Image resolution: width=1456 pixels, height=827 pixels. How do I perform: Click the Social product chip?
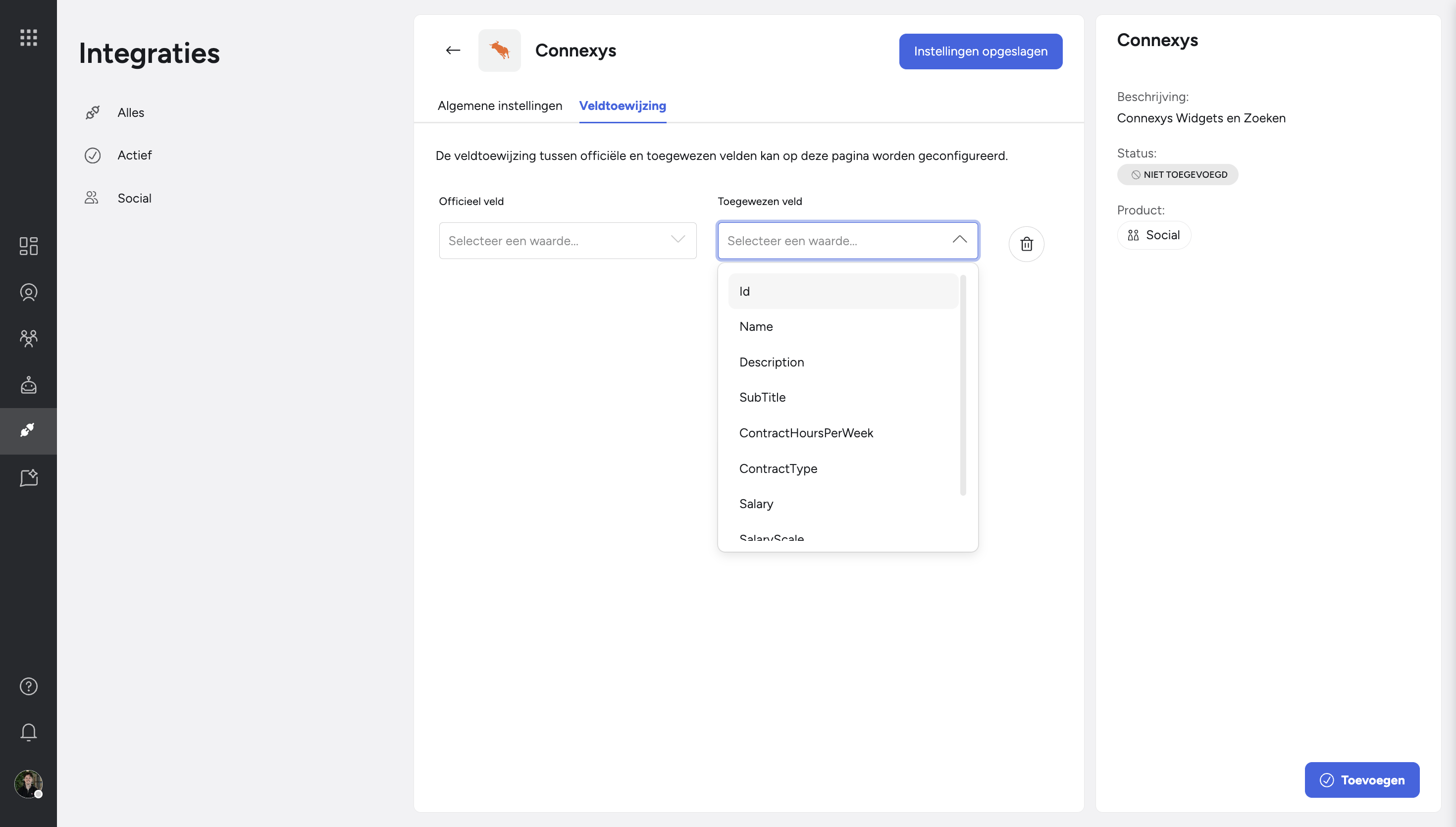click(1153, 235)
